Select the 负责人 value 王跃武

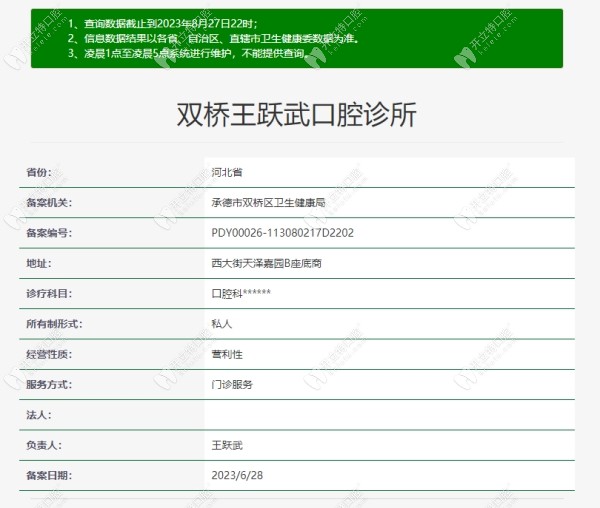pos(227,445)
